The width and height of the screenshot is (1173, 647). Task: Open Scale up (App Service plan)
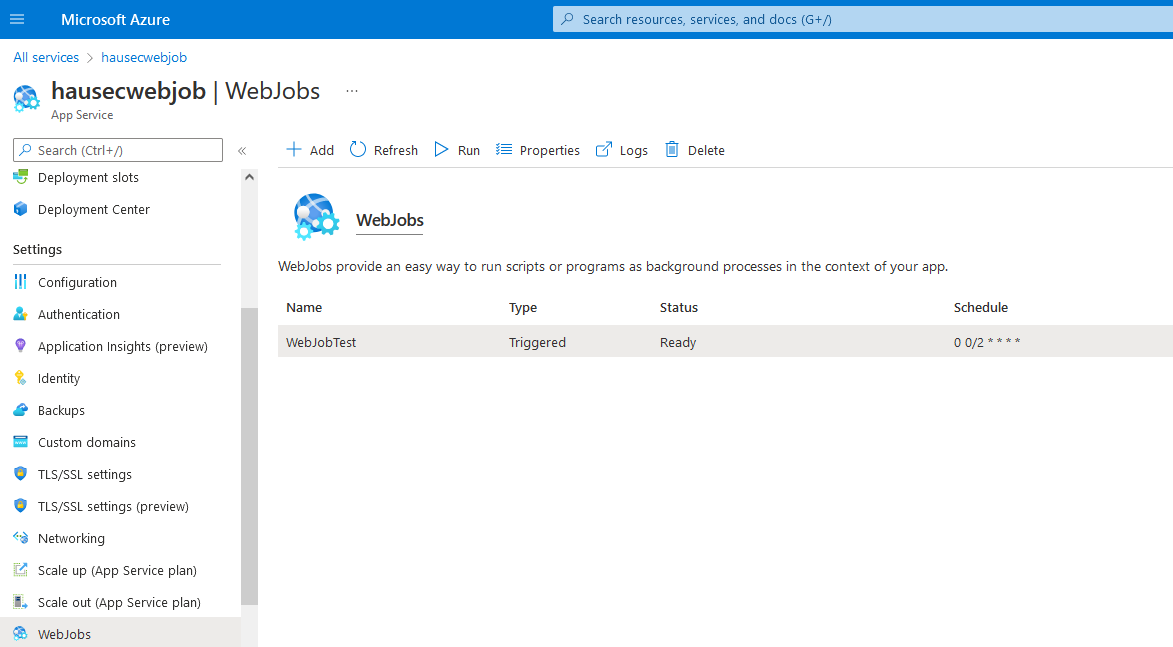[117, 570]
